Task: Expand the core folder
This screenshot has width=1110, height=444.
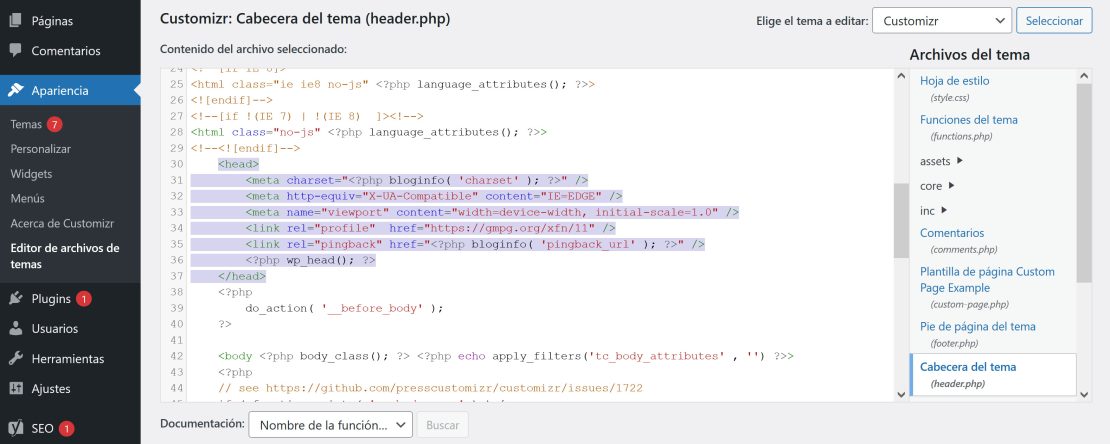Action: pos(937,186)
